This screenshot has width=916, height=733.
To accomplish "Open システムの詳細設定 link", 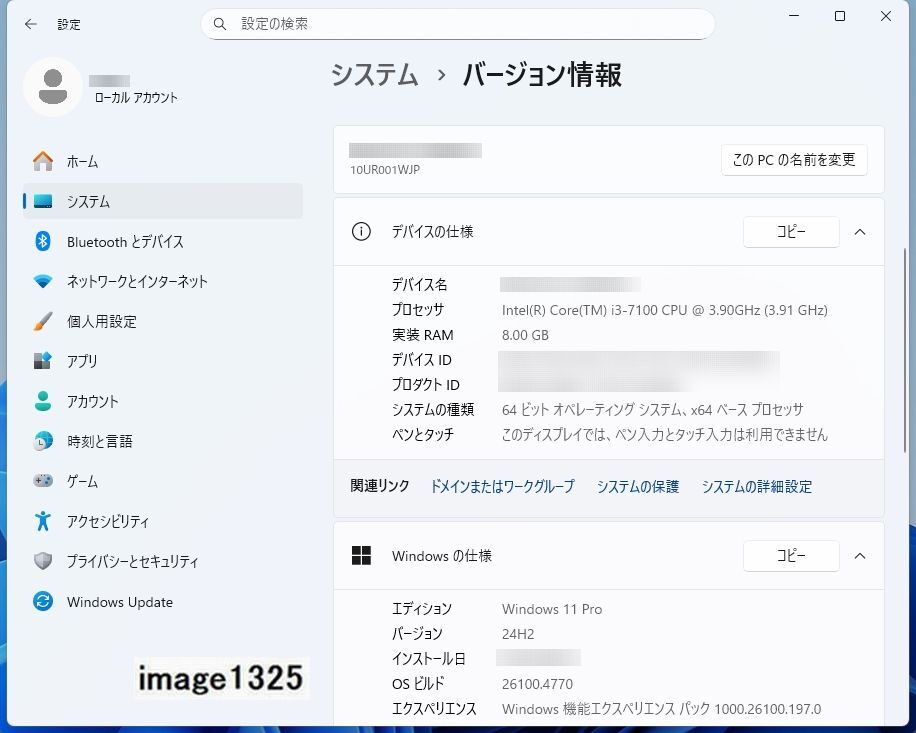I will pyautogui.click(x=757, y=486).
